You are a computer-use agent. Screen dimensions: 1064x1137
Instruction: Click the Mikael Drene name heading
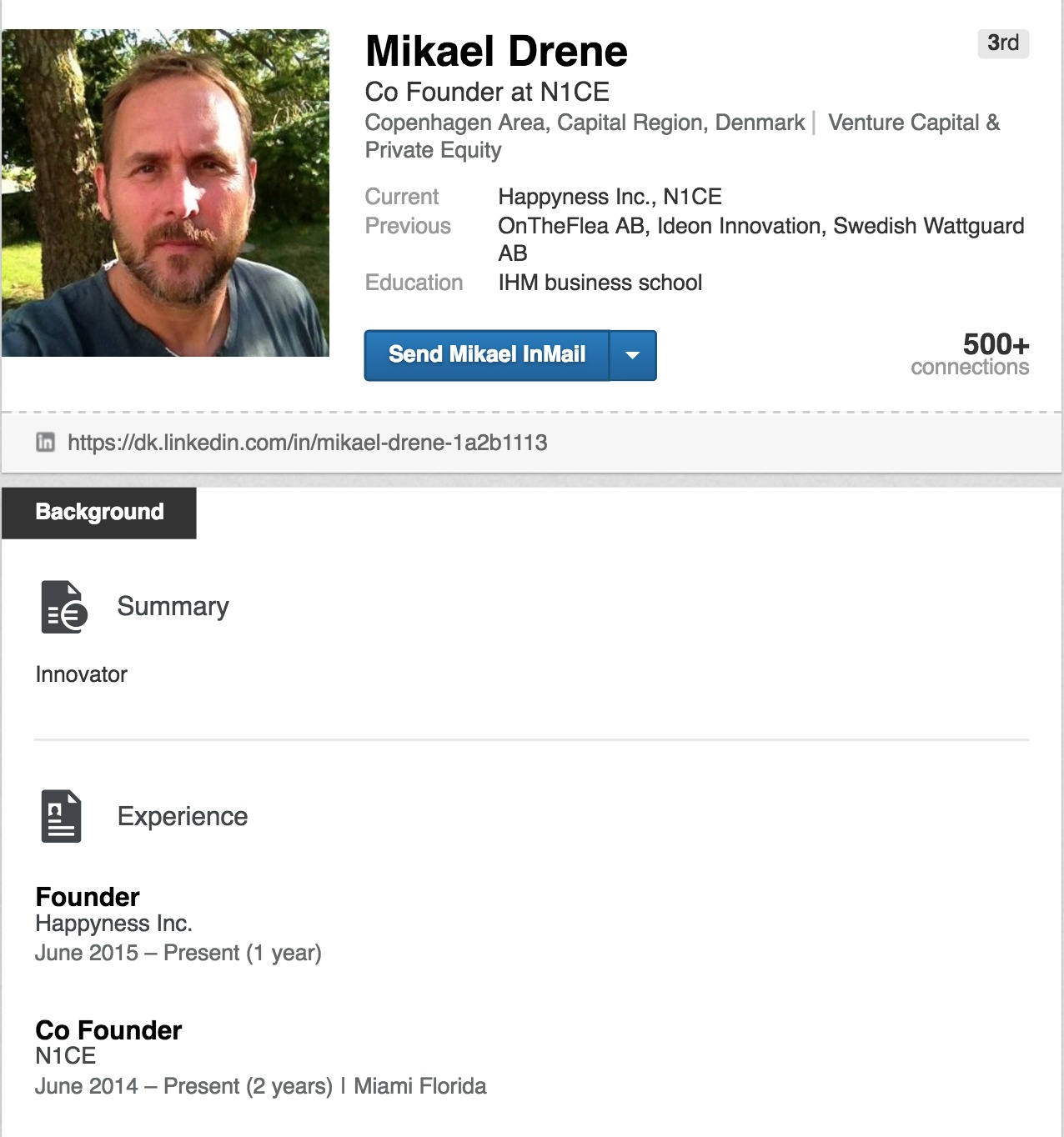coord(496,52)
